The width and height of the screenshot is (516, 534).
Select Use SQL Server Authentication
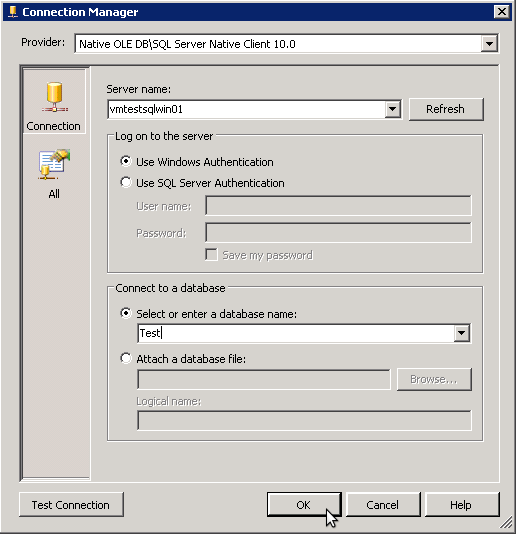pos(126,183)
